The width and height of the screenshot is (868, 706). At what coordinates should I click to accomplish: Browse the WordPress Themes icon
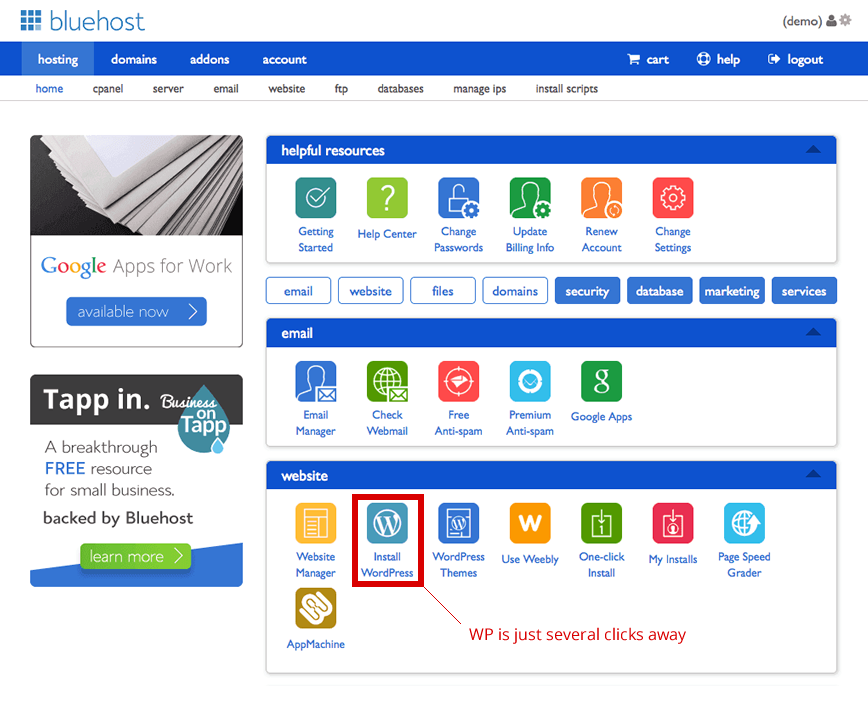[458, 523]
